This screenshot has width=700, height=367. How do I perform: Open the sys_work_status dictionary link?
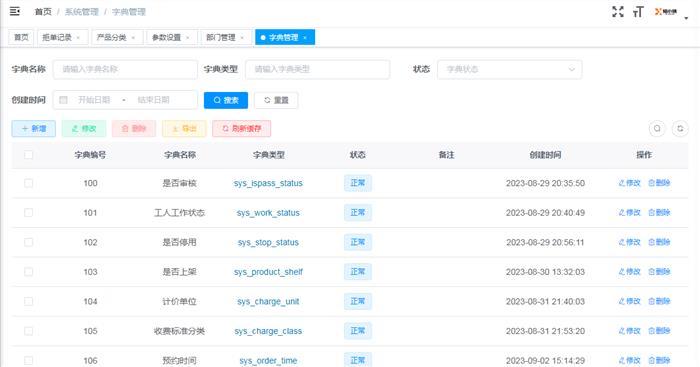pyautogui.click(x=268, y=213)
